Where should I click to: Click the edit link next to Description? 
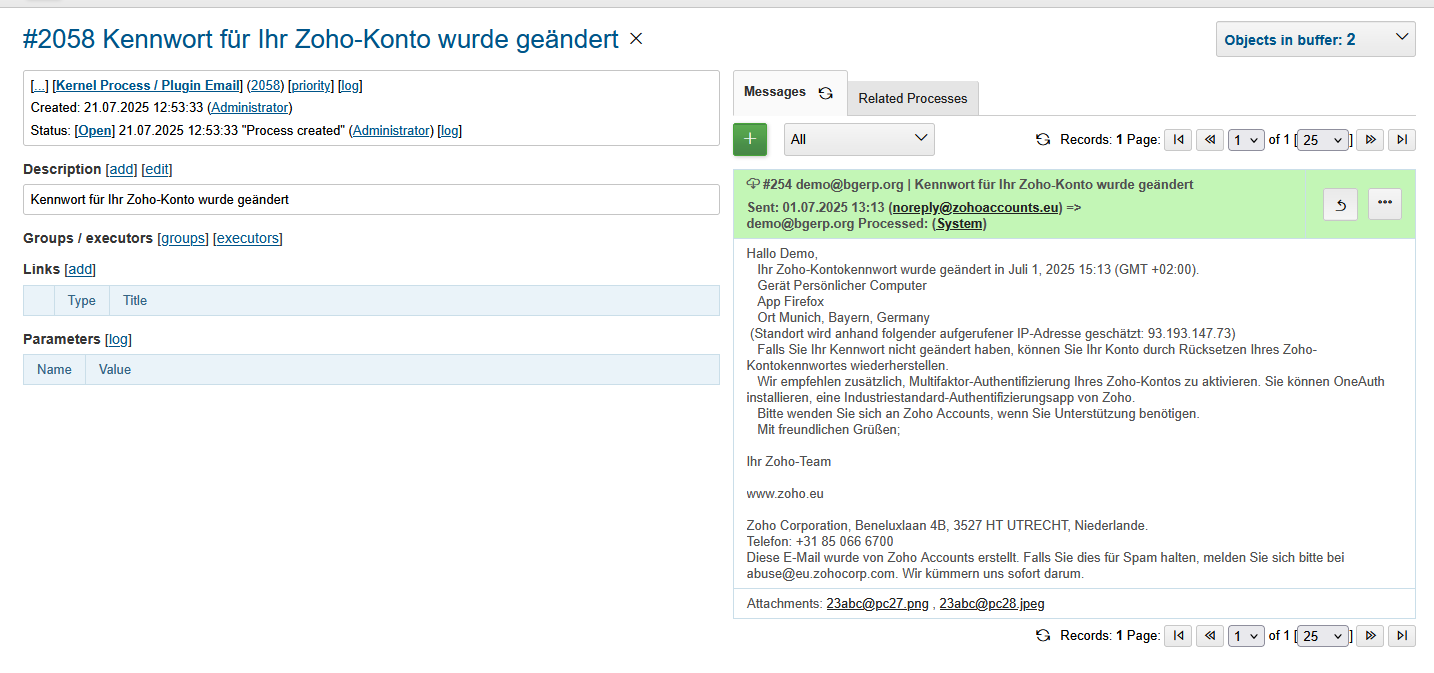[x=156, y=170]
